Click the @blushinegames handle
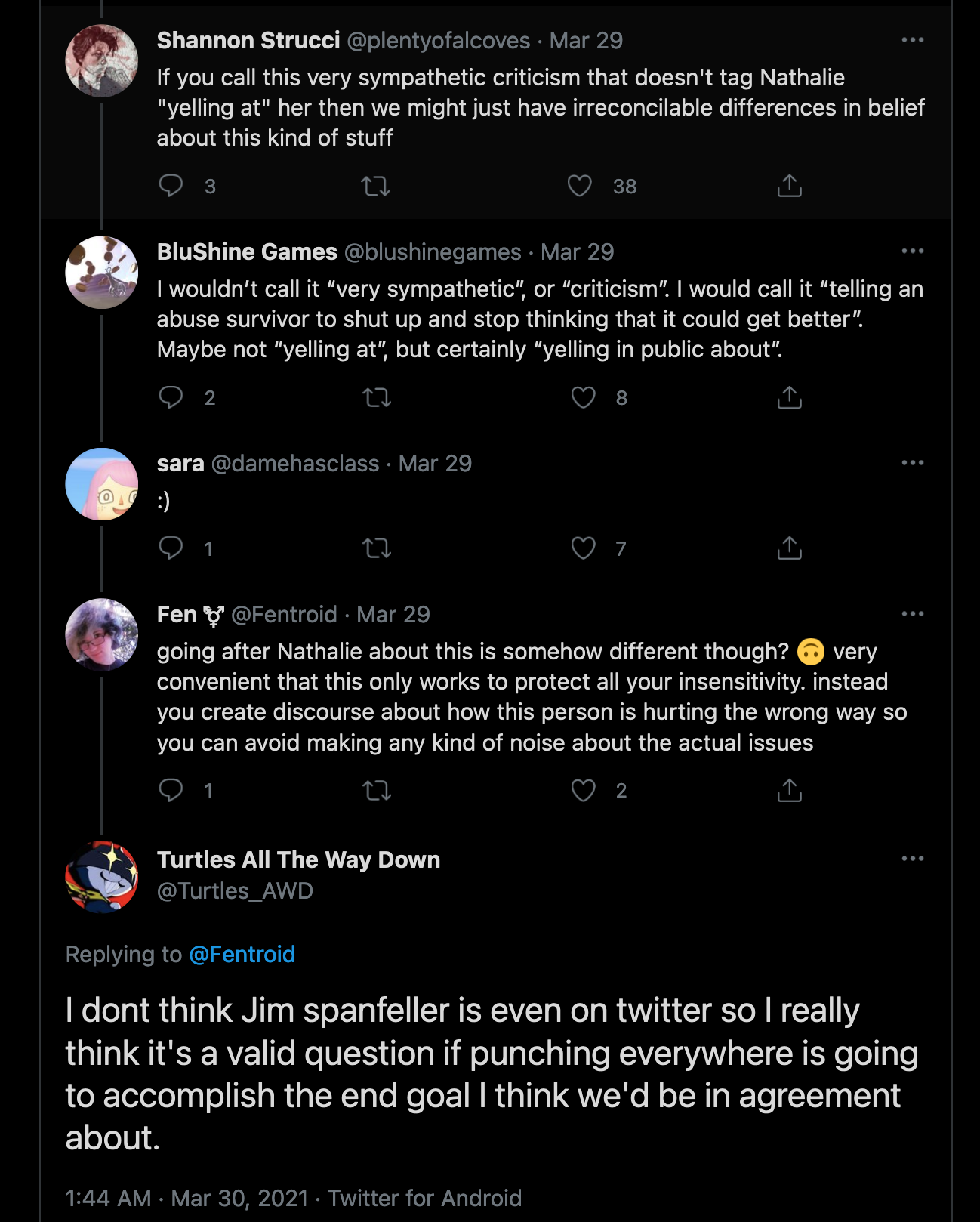 point(433,251)
